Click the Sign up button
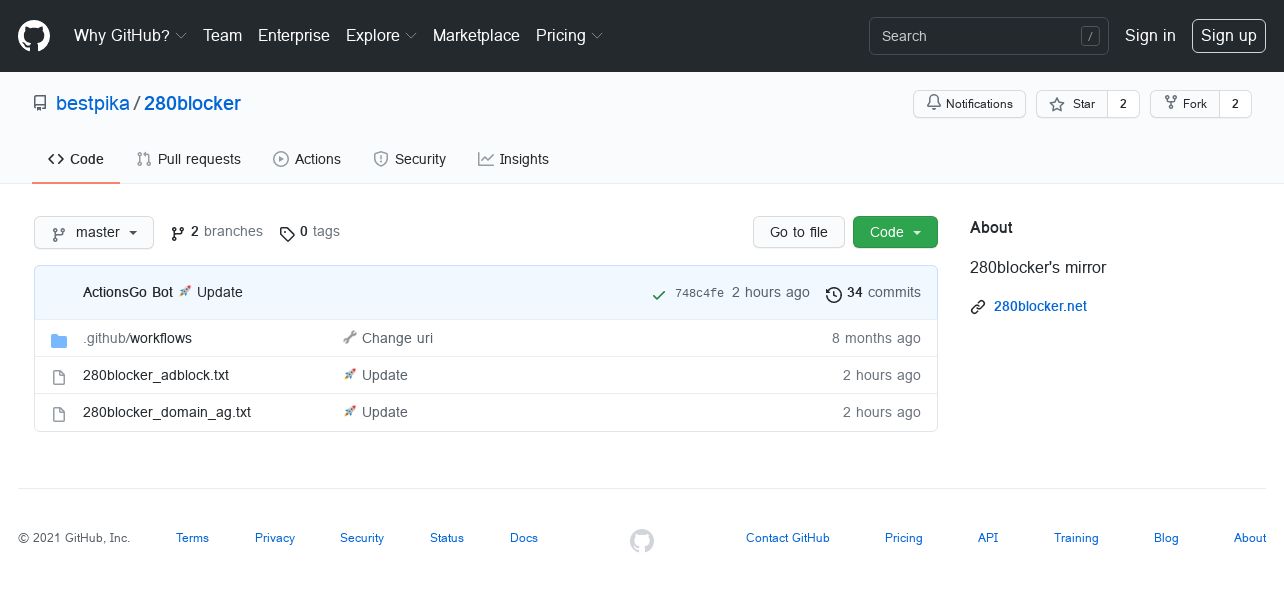The width and height of the screenshot is (1284, 601). pyautogui.click(x=1228, y=36)
